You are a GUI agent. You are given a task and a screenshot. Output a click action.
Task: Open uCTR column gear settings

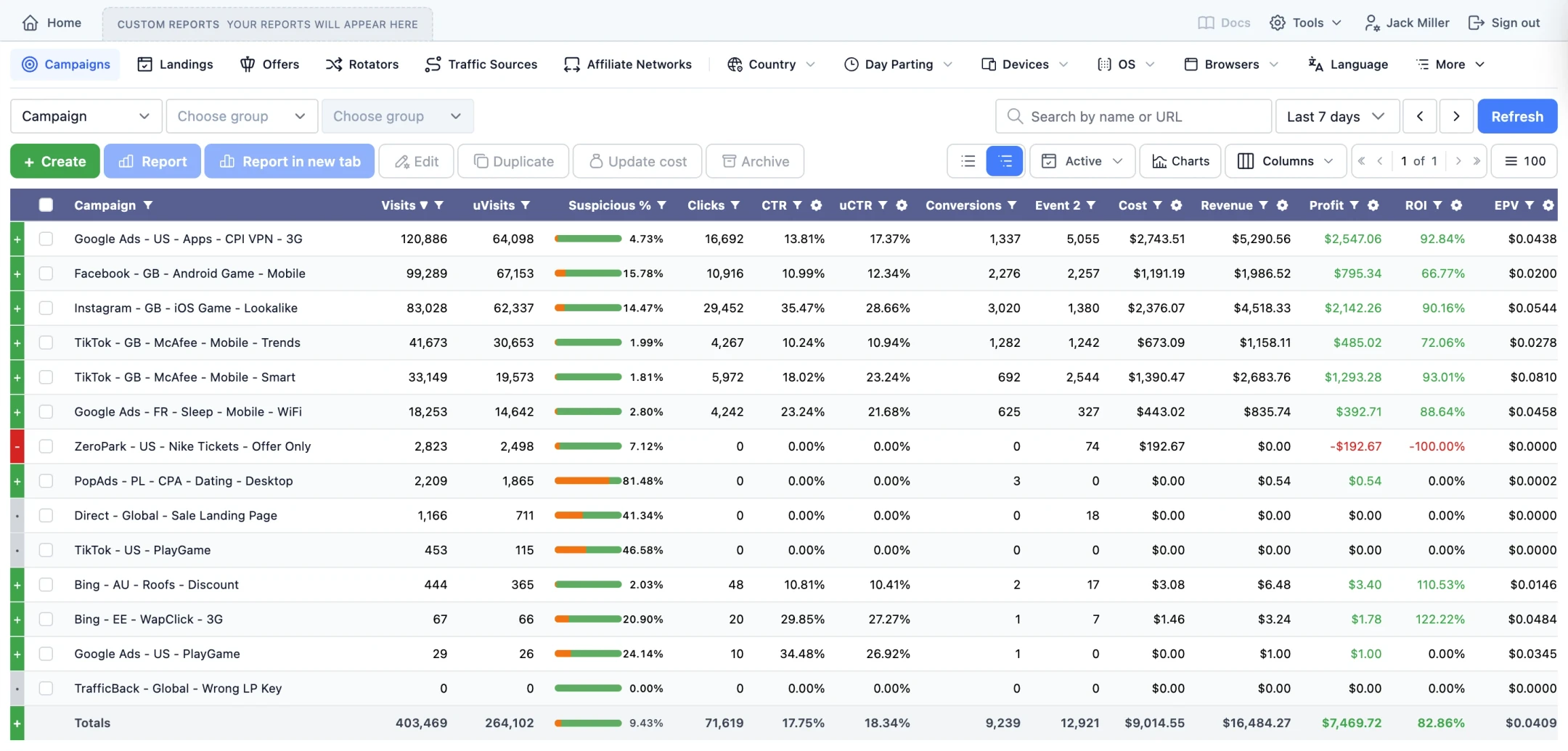902,205
